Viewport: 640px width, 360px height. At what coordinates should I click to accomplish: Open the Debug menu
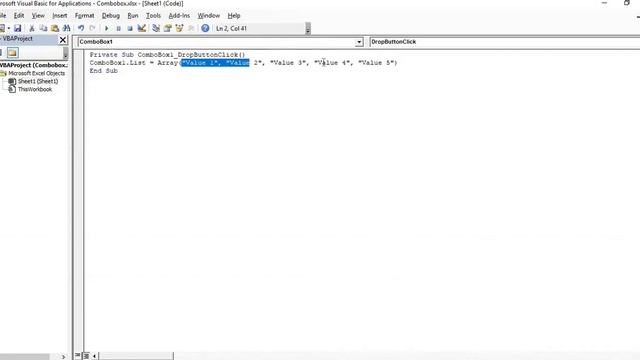pos(111,16)
